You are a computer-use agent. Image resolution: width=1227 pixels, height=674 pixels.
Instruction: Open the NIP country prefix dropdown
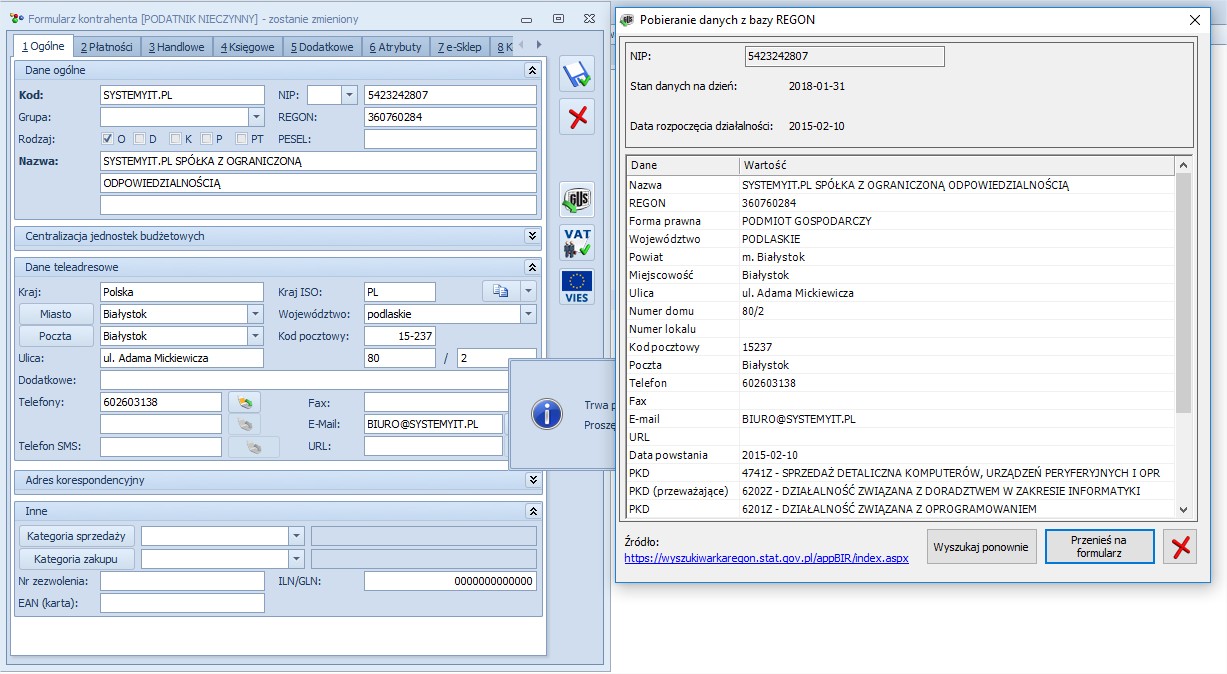tap(349, 95)
